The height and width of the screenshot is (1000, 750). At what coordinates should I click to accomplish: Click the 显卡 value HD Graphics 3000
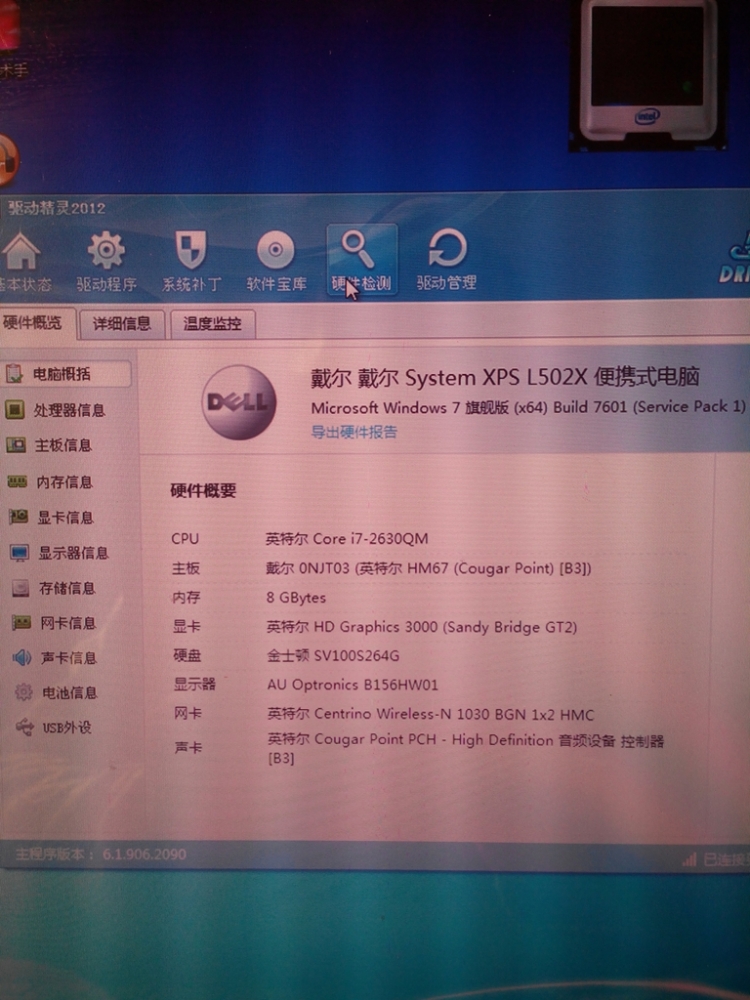click(422, 627)
